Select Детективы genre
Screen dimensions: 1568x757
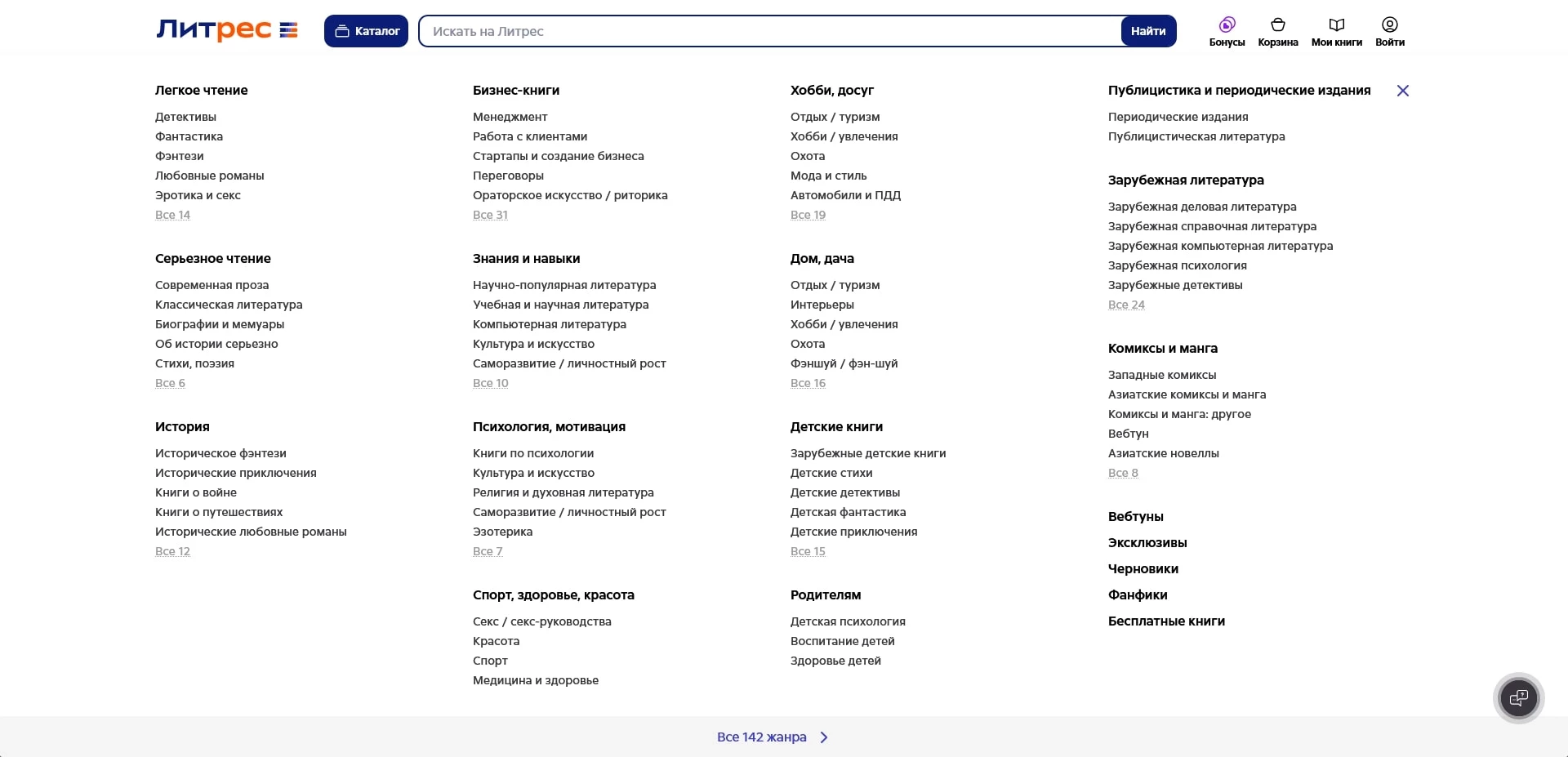tap(185, 117)
